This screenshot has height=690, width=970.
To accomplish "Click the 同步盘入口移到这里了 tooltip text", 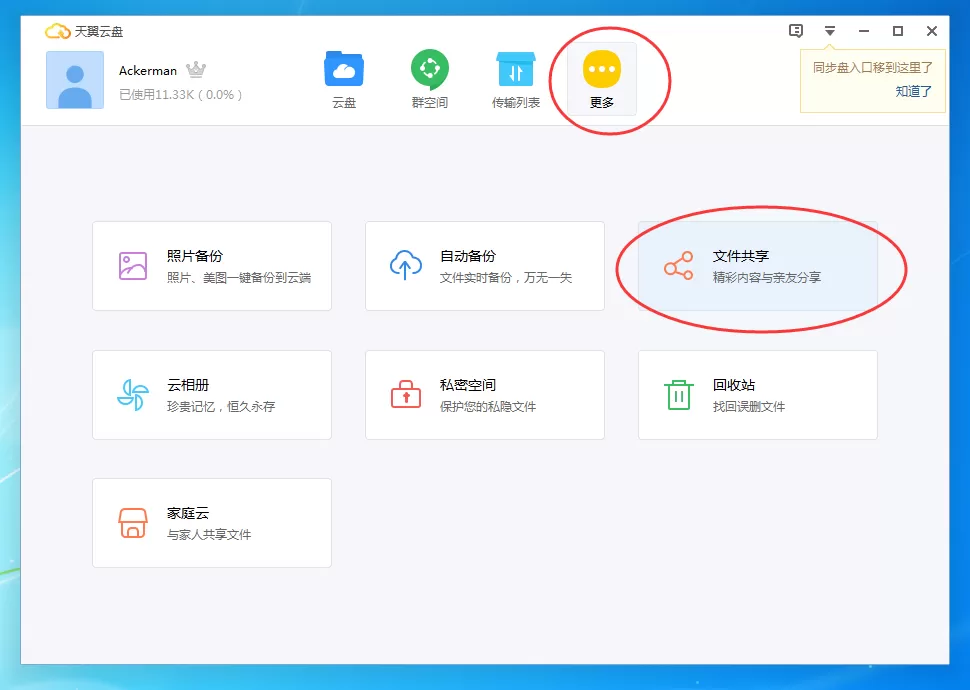I will tap(872, 67).
